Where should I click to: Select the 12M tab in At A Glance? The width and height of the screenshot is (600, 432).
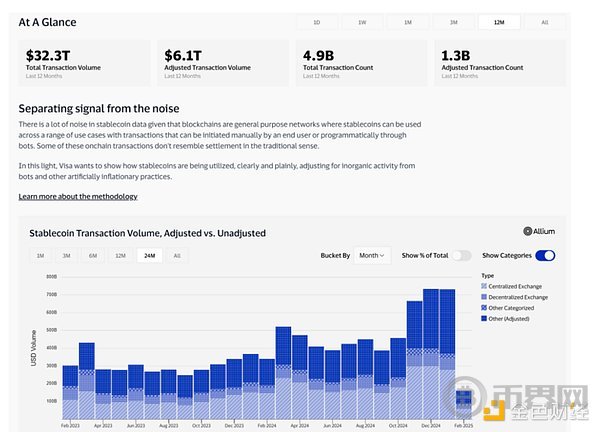[499, 22]
